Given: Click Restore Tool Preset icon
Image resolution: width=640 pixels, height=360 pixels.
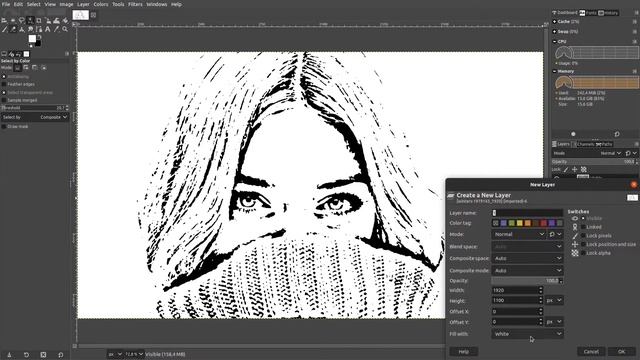Looking at the screenshot, I should pos(26,355).
